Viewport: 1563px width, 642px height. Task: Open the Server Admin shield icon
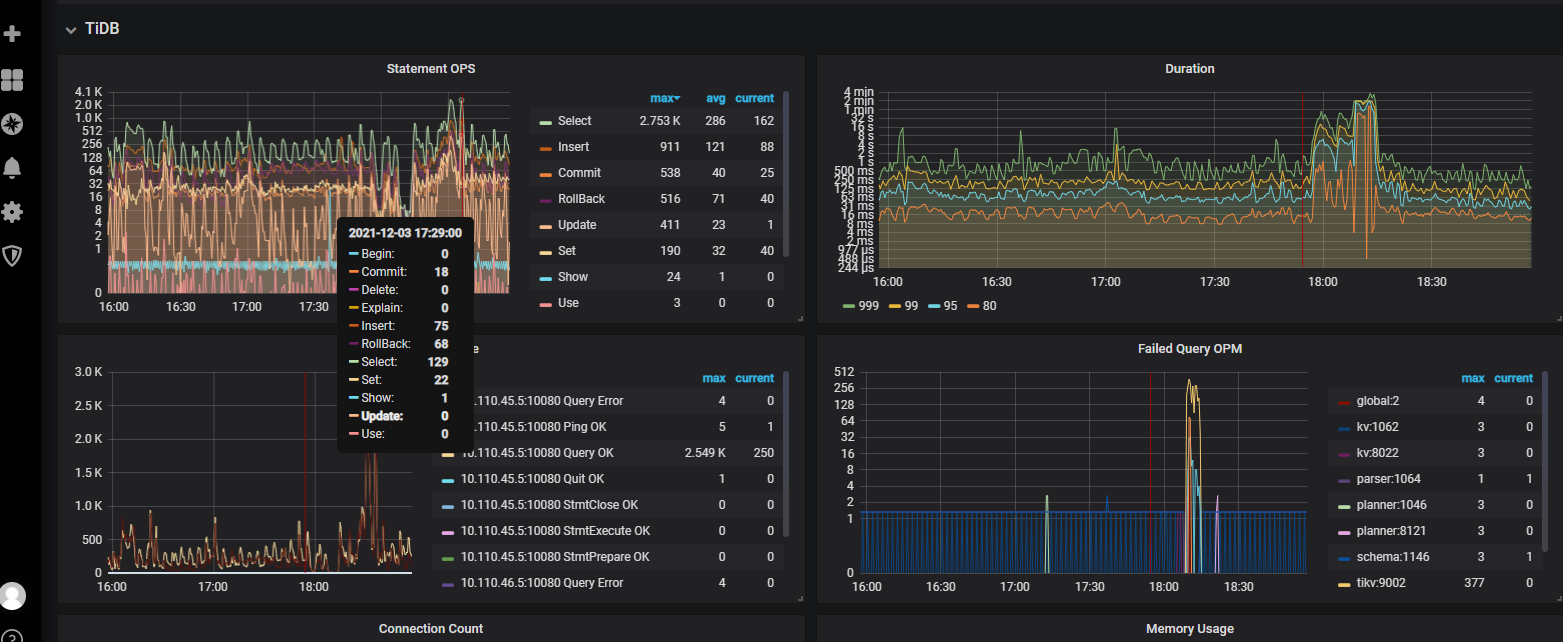(12, 256)
